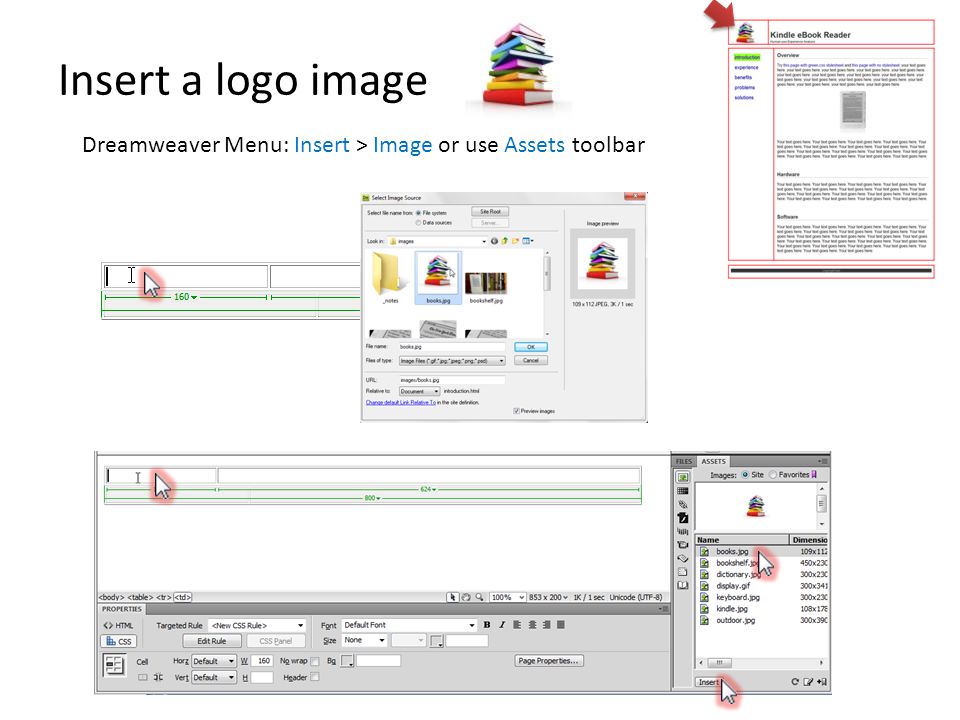Select the <body> tag in tag selector
The image size is (960, 720).
tap(111, 597)
